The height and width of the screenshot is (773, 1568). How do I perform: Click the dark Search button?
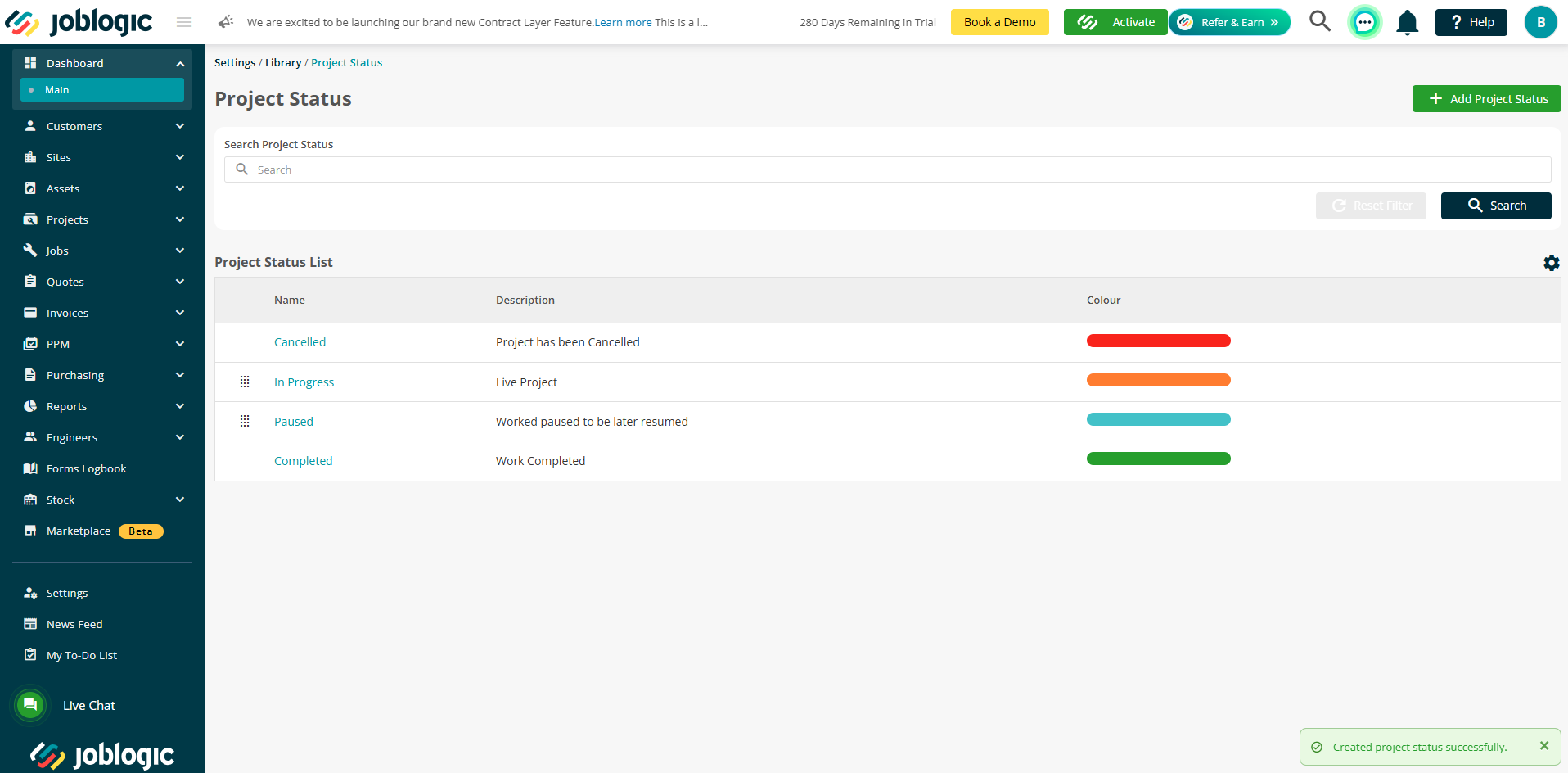click(1496, 206)
